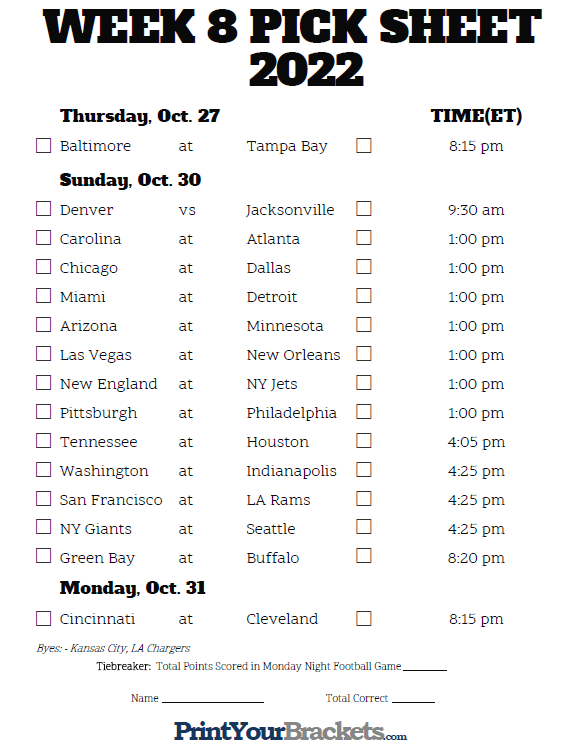This screenshot has width=580, height=751.
Task: Click the Tiebreaker points blank line
Action: pos(425,669)
